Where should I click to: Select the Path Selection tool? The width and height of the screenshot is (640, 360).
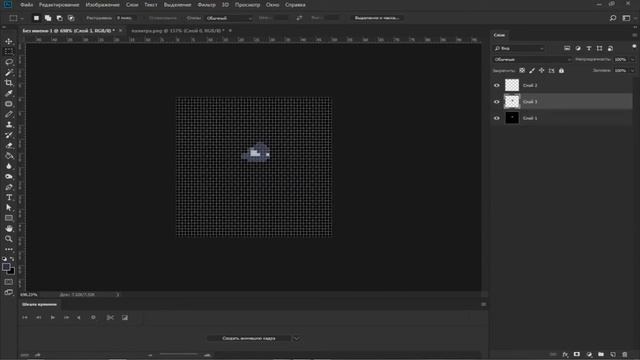point(9,208)
